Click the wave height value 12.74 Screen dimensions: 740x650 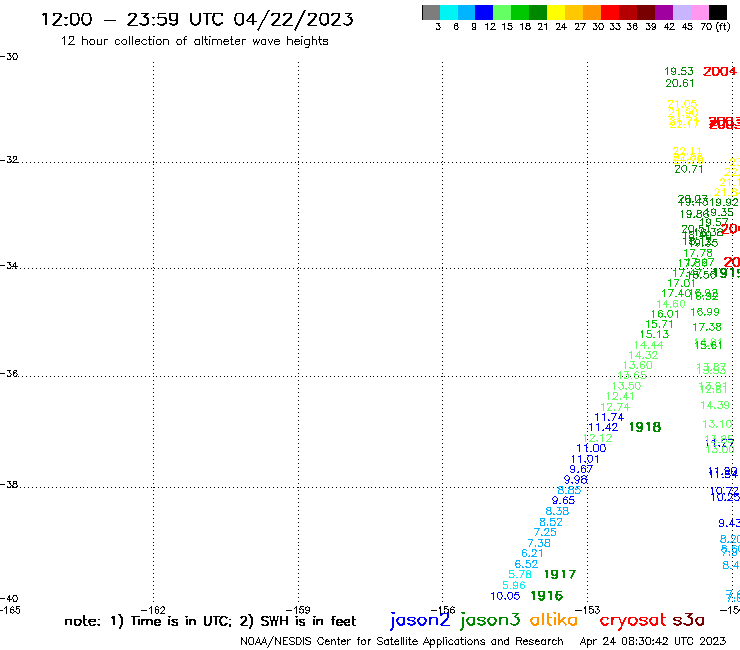click(615, 407)
